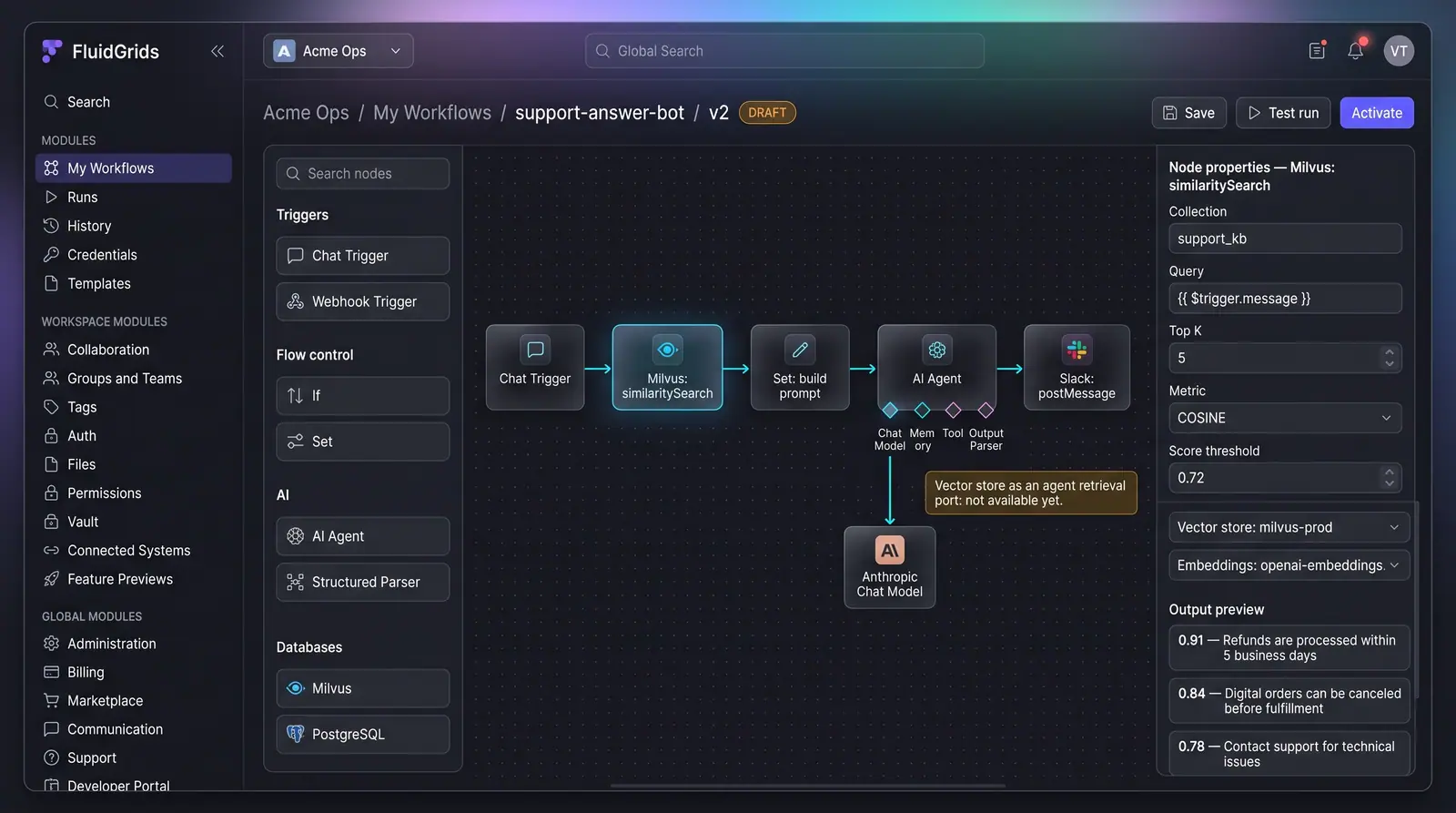
Task: Open History in sidebar
Action: (x=134, y=226)
